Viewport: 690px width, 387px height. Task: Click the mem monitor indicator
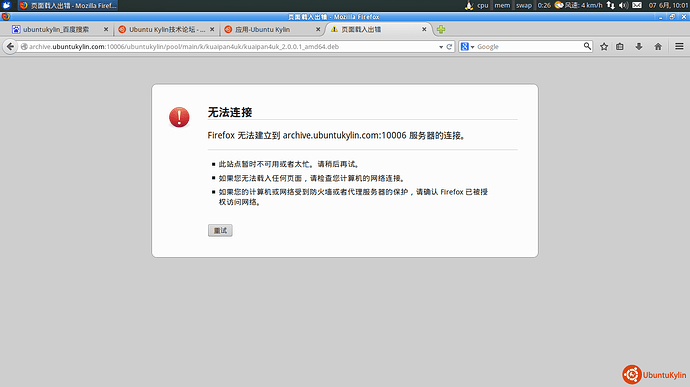point(502,5)
